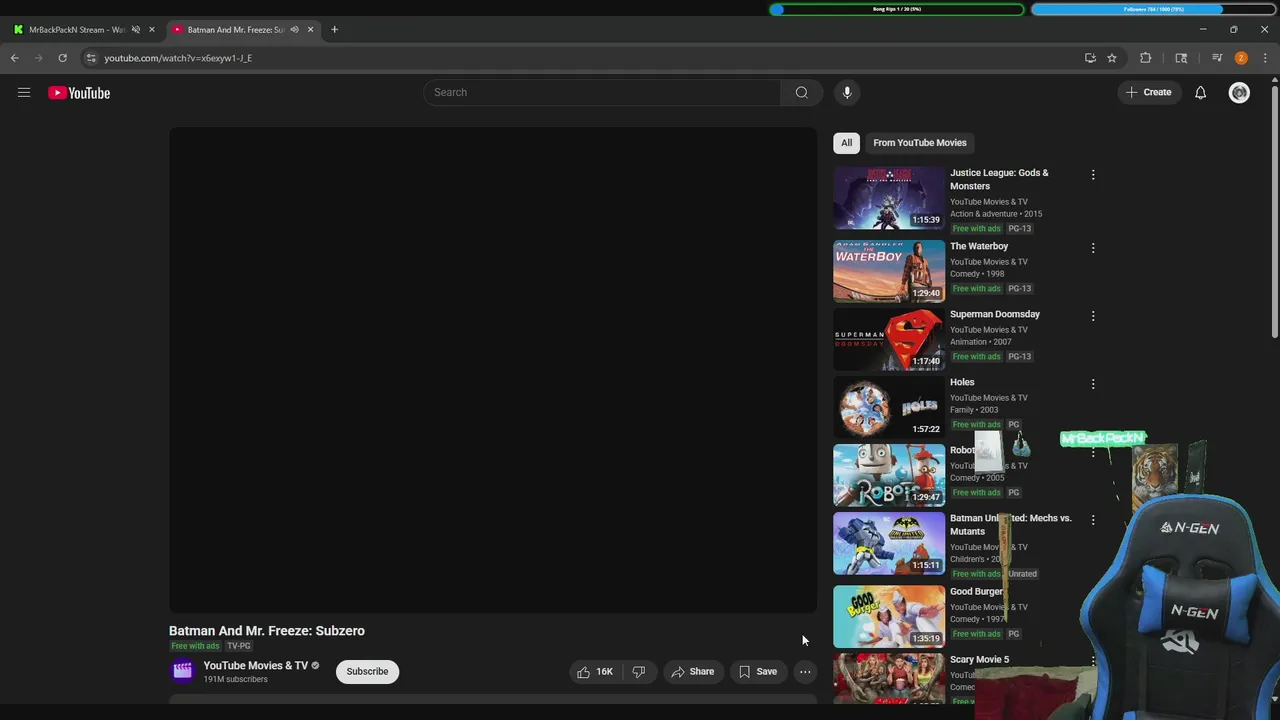The image size is (1280, 720).
Task: Click the Superman Doomsday title
Action: pos(995,314)
